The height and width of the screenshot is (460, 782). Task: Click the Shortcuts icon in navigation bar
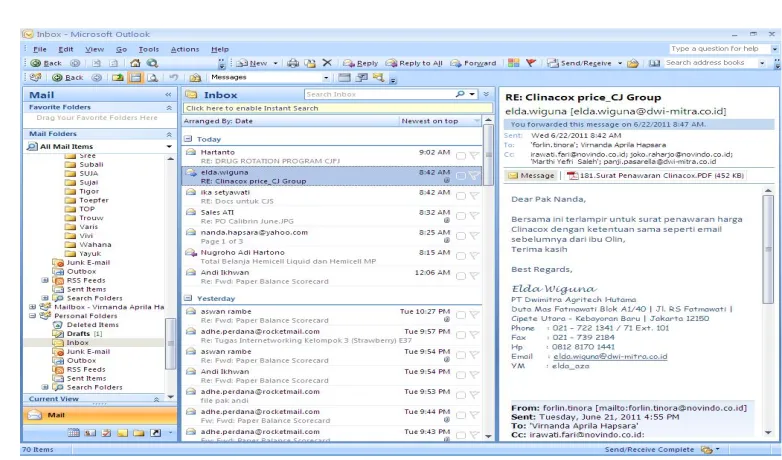click(155, 433)
